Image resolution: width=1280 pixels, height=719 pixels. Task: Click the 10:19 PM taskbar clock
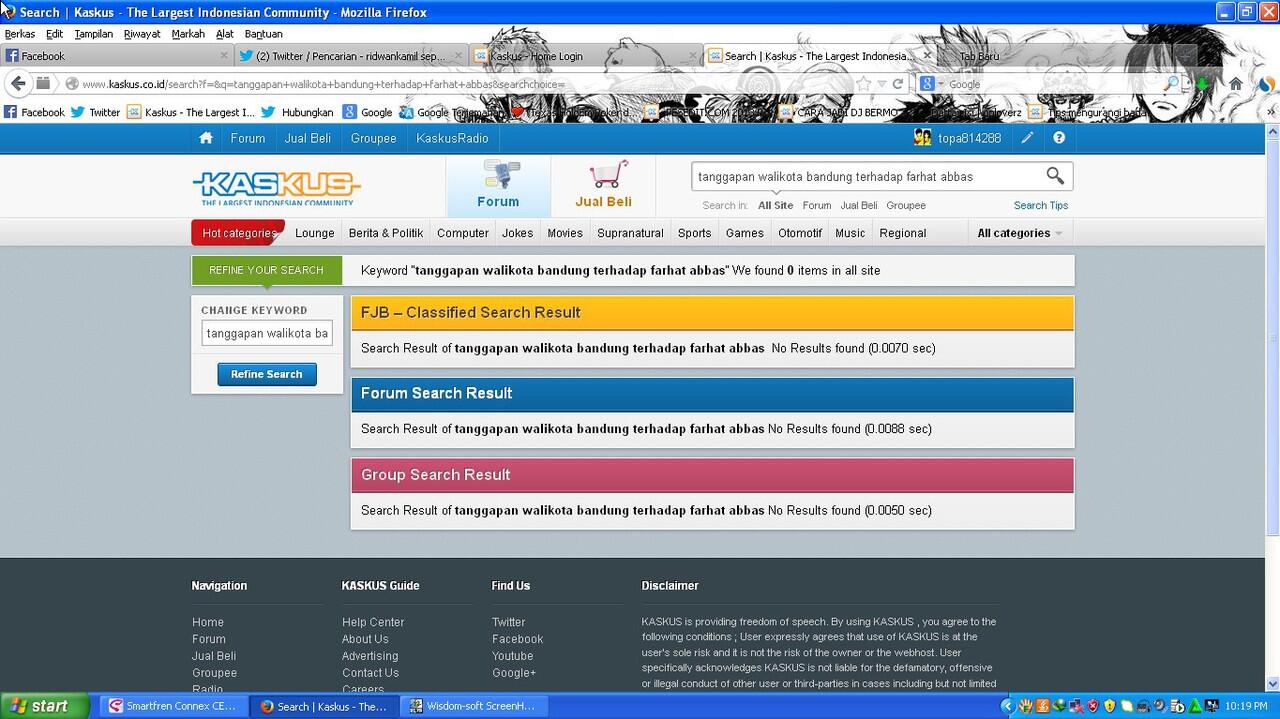pos(1246,706)
